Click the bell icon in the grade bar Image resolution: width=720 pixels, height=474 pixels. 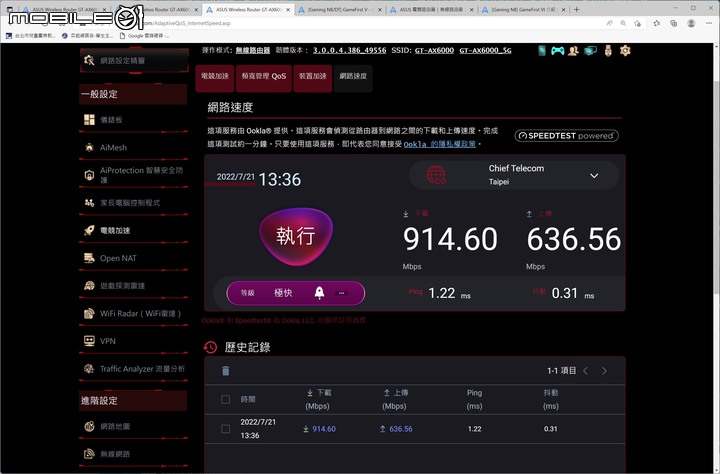tap(320, 293)
